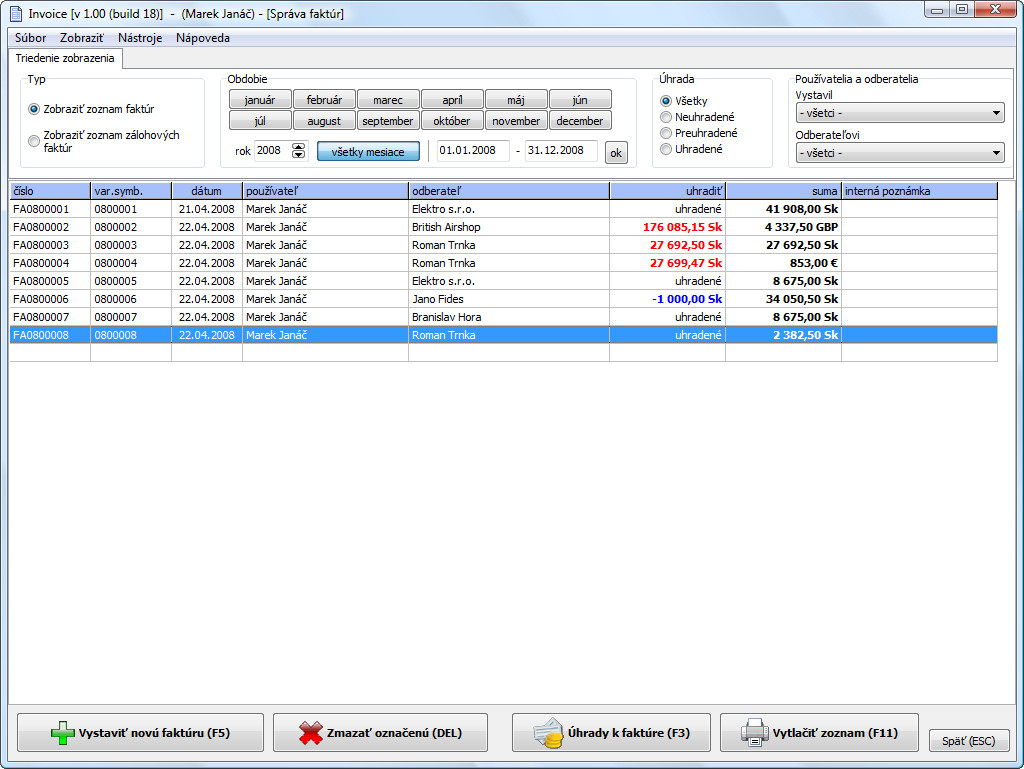The width and height of the screenshot is (1024, 769).
Task: Filter by month máj
Action: (516, 100)
